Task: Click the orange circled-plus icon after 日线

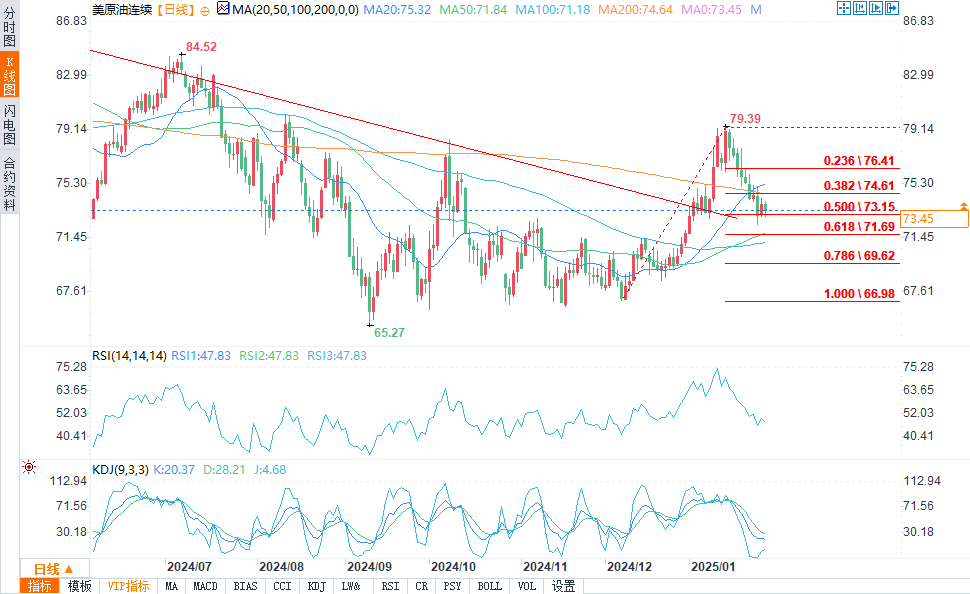Action: point(205,11)
